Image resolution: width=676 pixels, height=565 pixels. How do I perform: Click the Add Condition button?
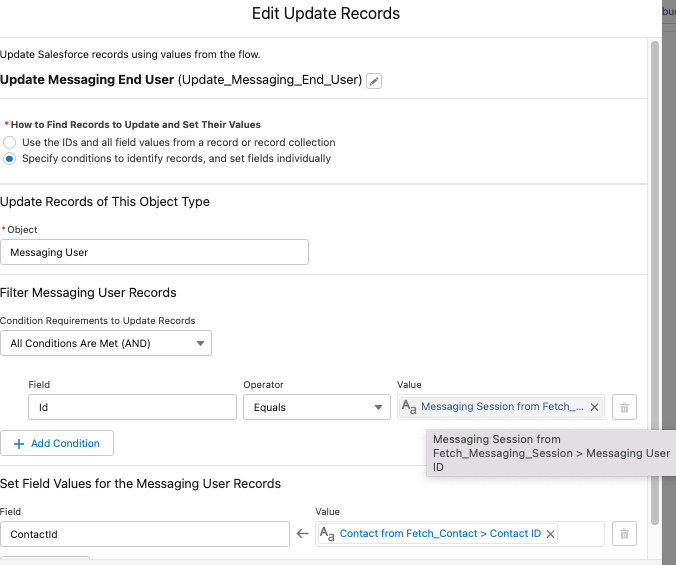(57, 443)
